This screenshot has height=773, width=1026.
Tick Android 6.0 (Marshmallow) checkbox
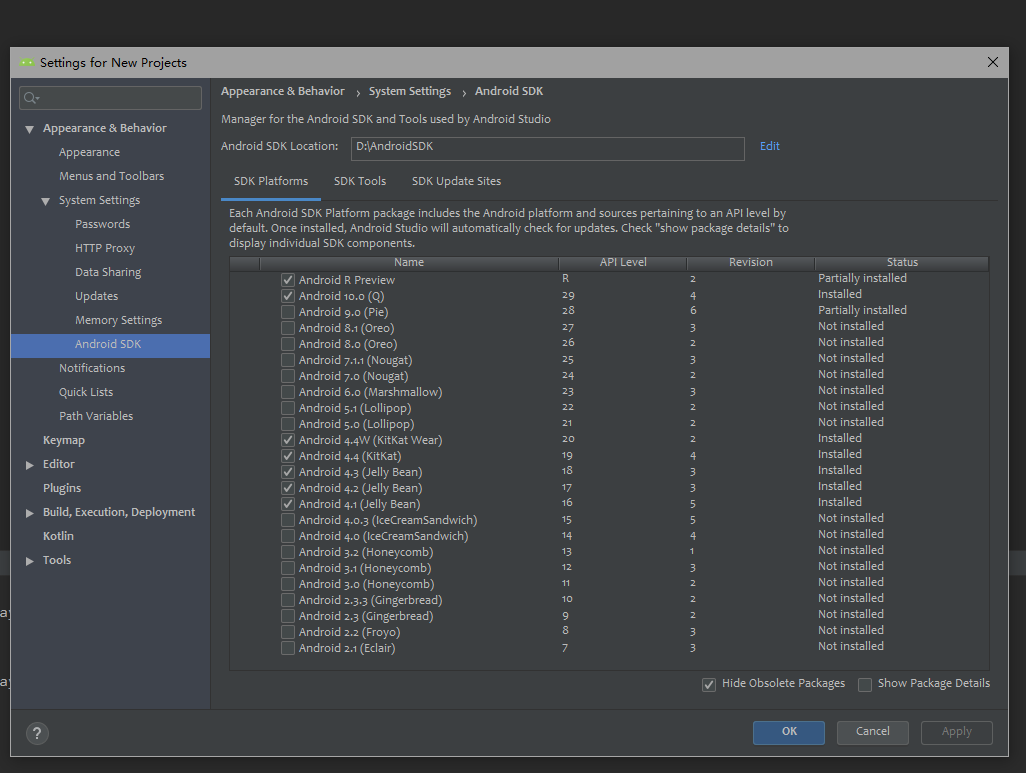(x=288, y=392)
